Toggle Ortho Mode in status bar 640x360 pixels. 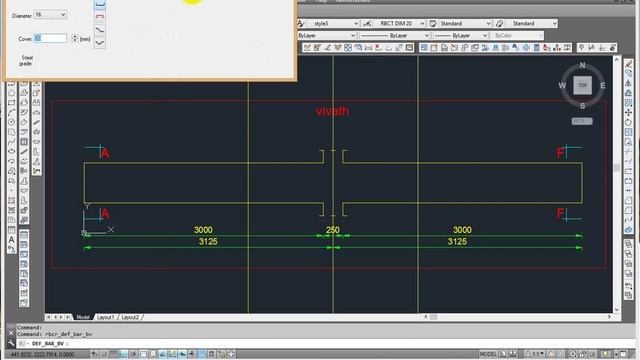pyautogui.click(x=124, y=354)
